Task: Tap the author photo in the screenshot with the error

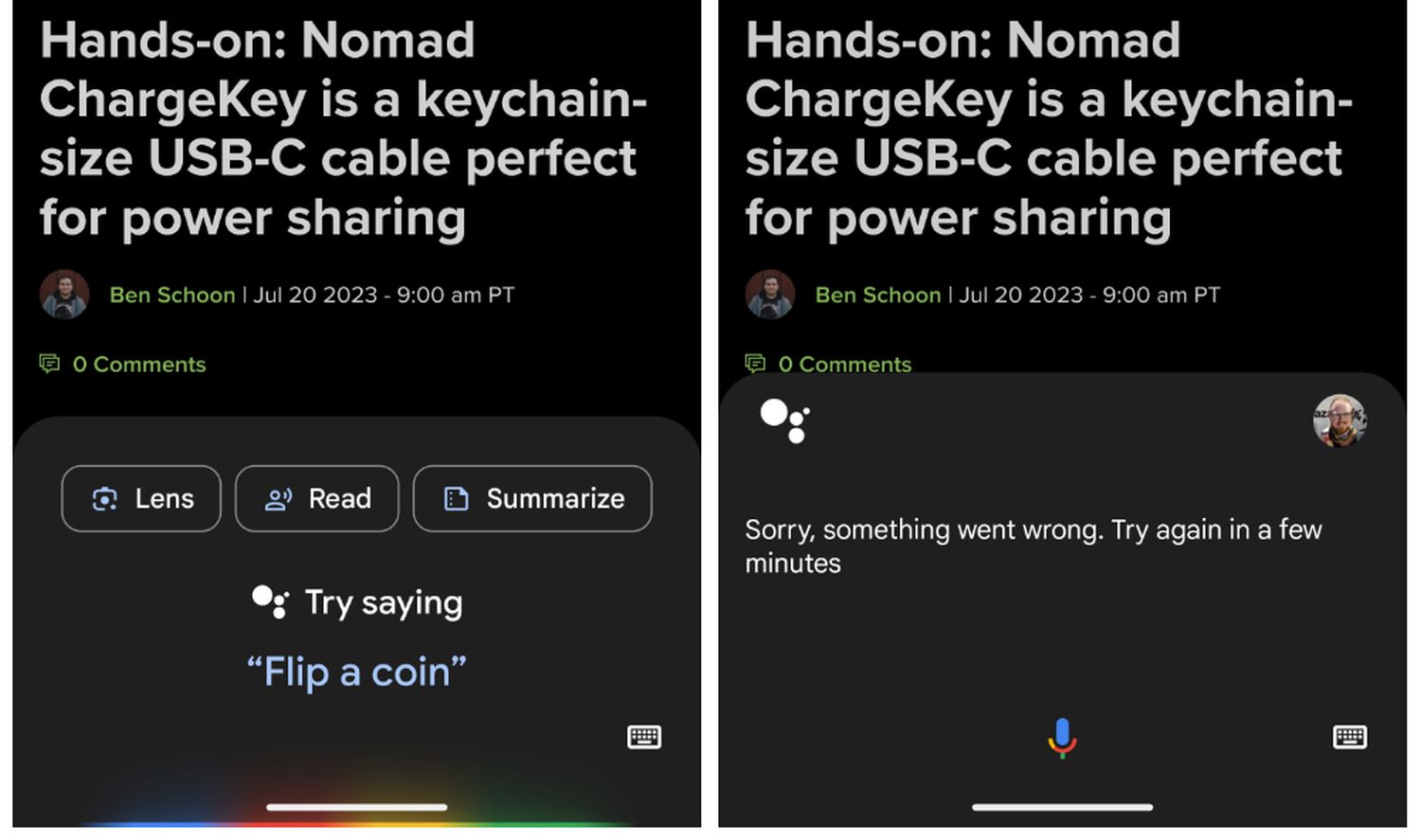Action: pyautogui.click(x=770, y=295)
